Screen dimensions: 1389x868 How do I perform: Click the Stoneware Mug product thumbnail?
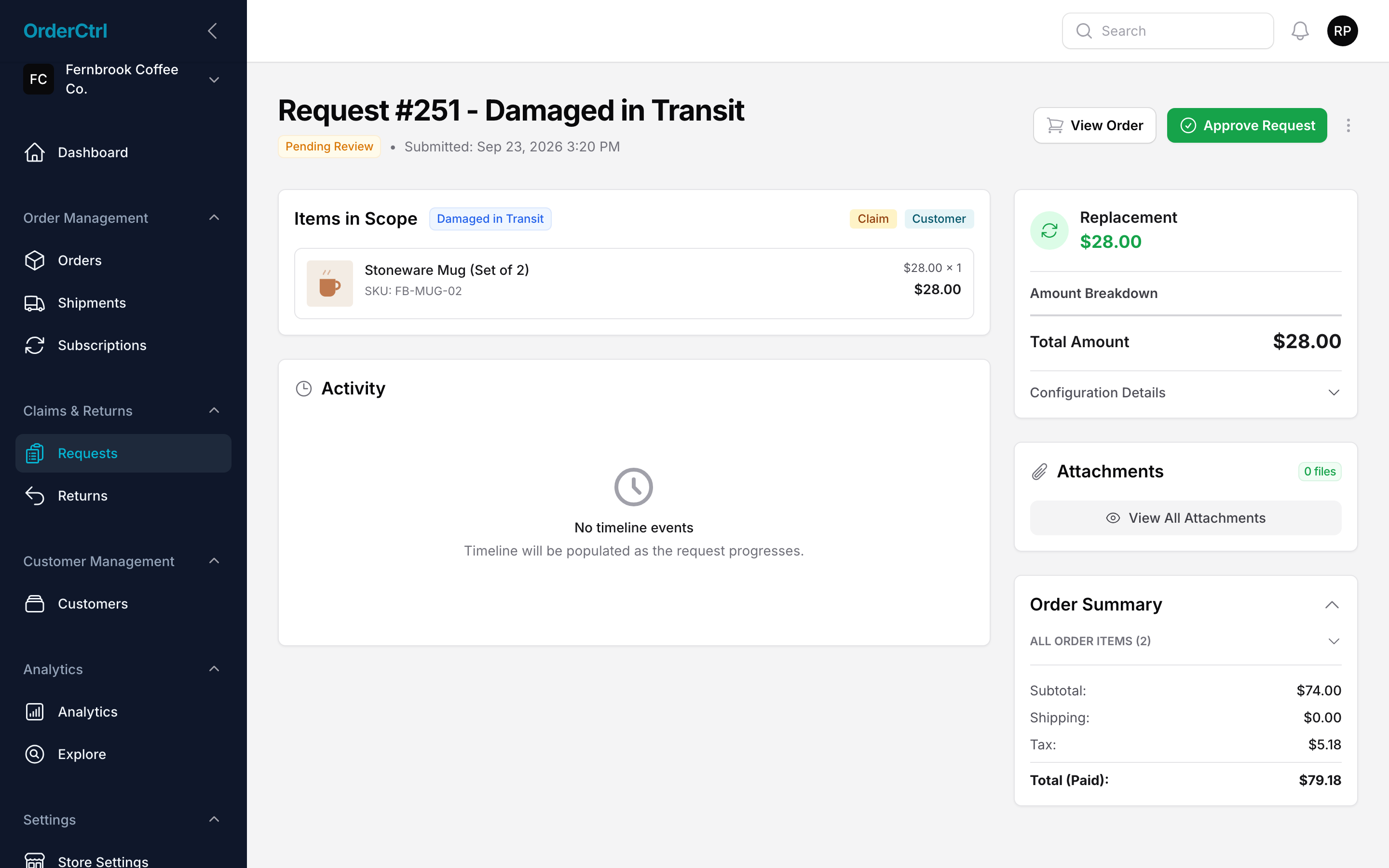[x=329, y=284]
